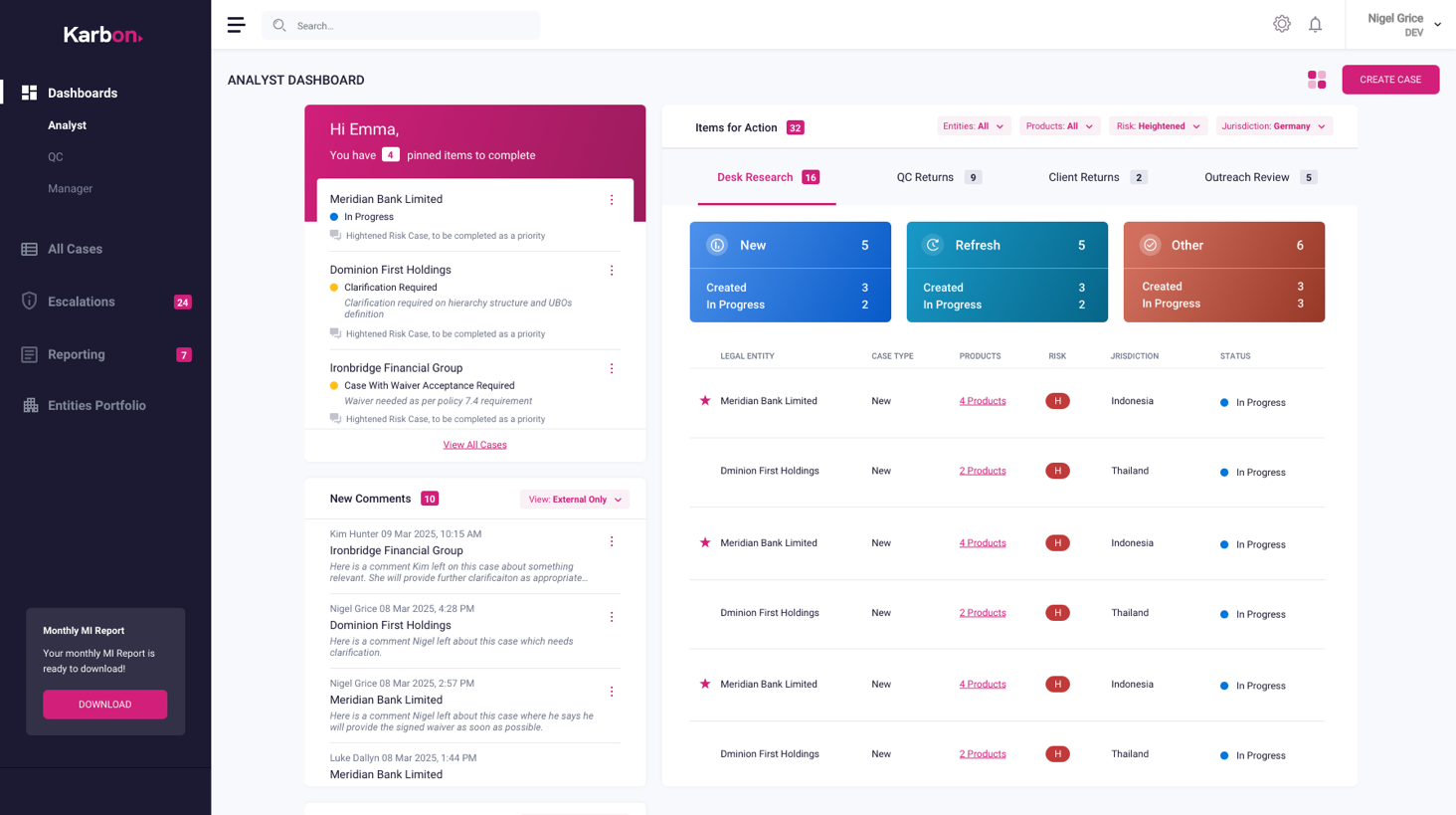Open the View: External Only dropdown

pos(574,500)
